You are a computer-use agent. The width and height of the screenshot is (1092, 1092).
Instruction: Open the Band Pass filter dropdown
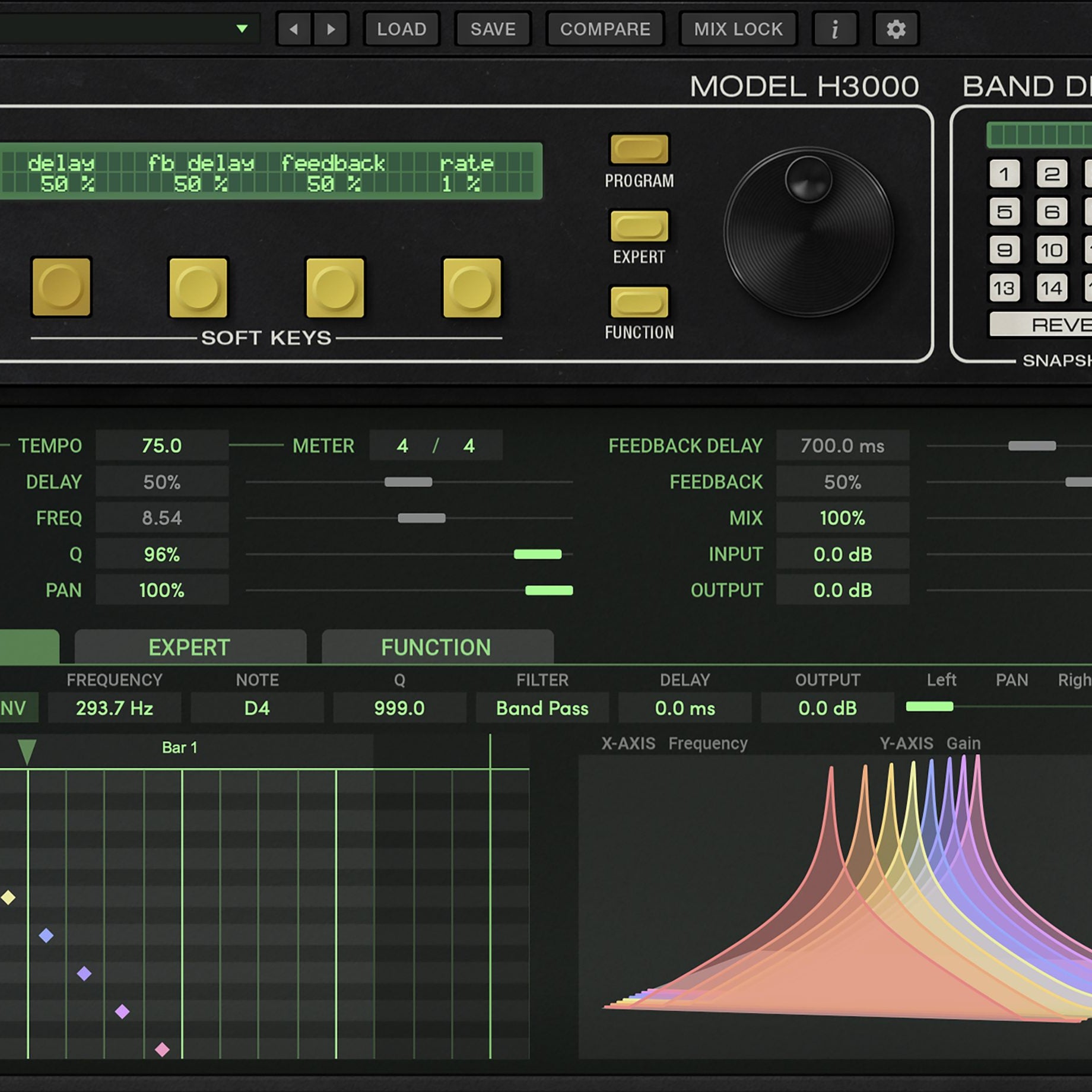(x=541, y=707)
